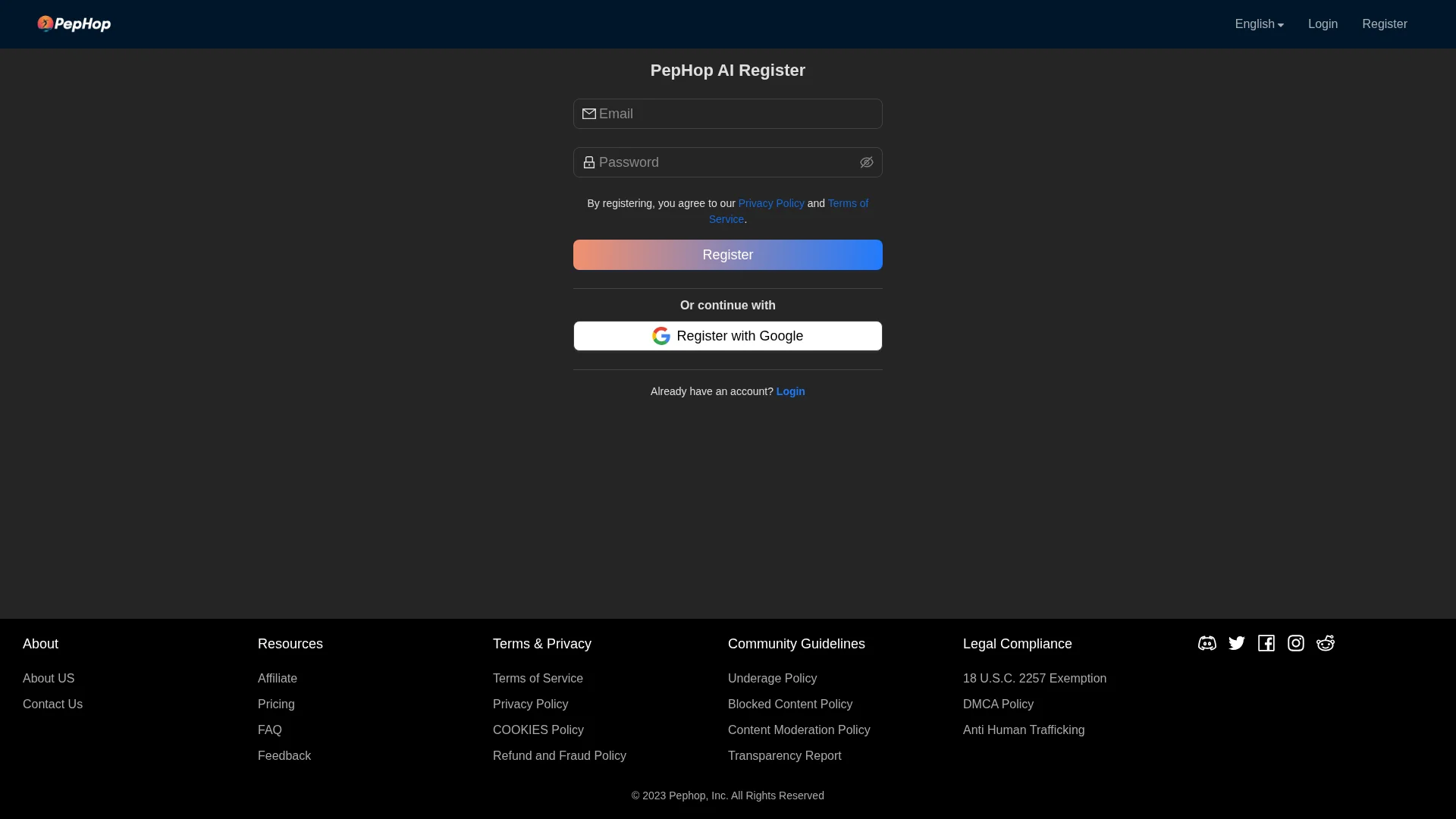Click the Legal Compliance footer heading
The image size is (1456, 819).
(1017, 644)
